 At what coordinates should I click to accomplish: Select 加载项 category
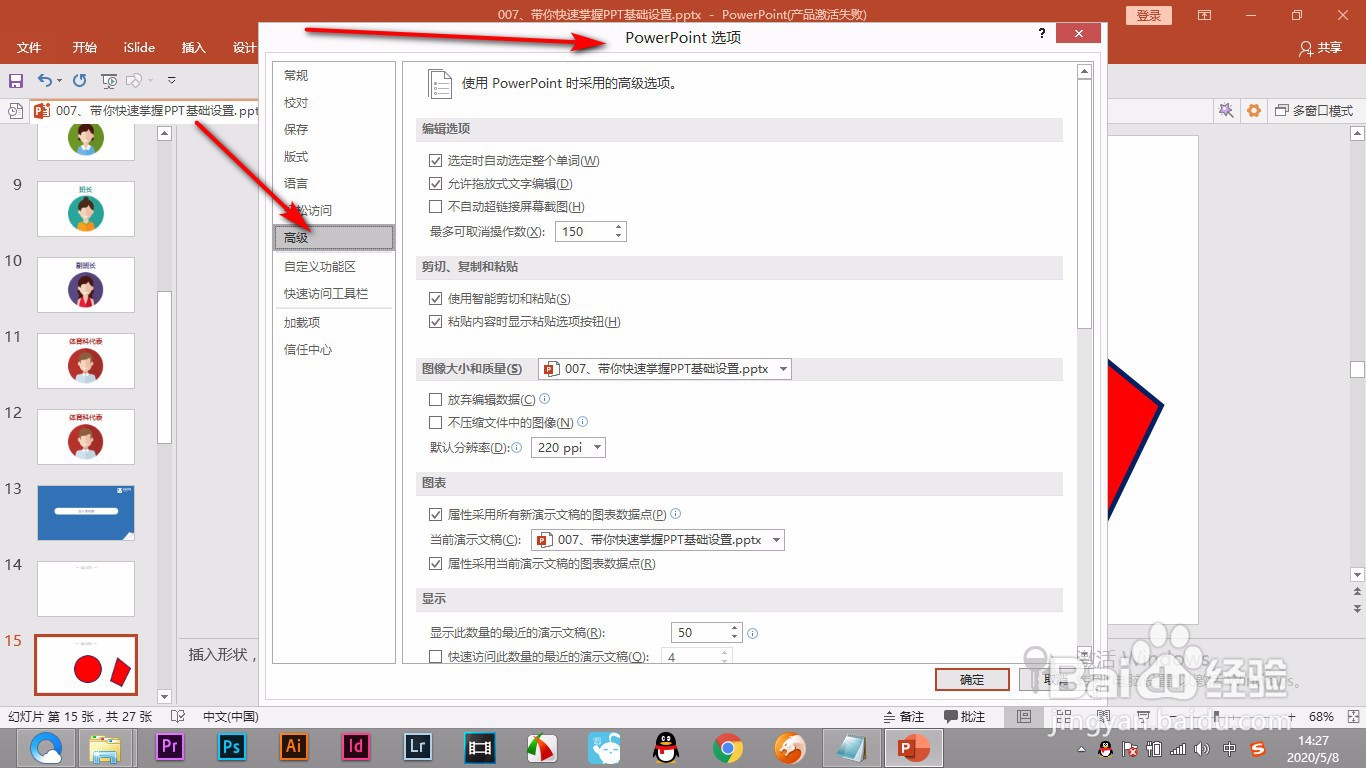click(334, 322)
